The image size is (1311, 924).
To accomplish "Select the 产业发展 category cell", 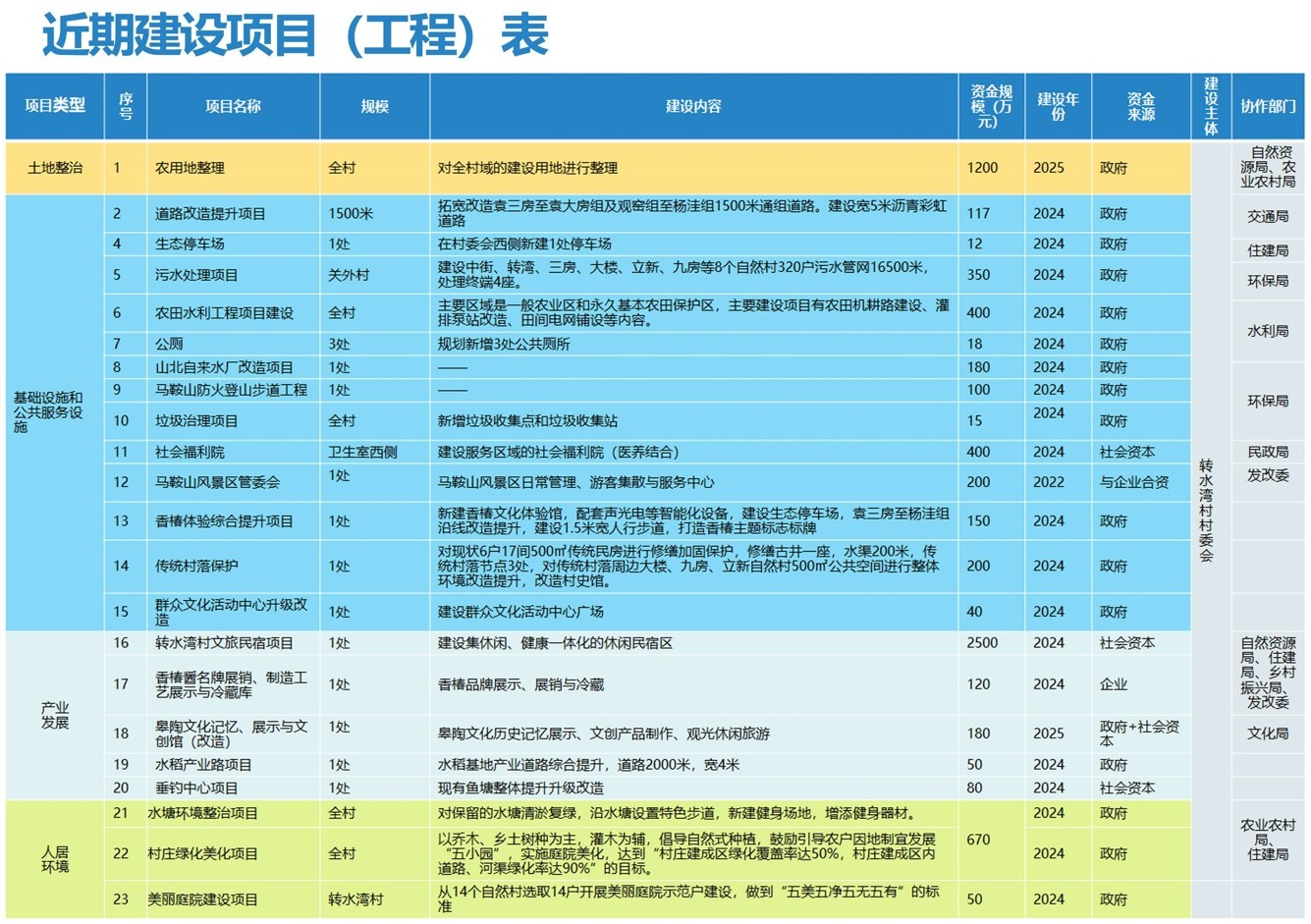I will [x=55, y=715].
